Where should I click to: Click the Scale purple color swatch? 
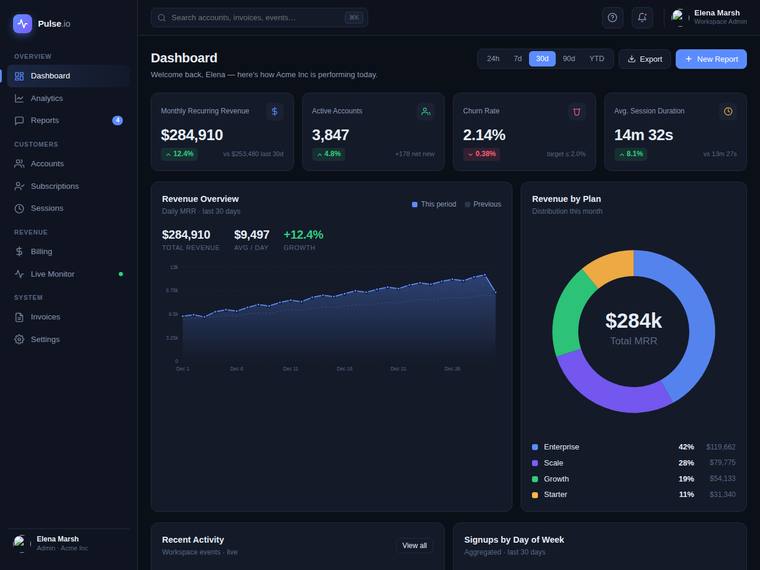(535, 463)
